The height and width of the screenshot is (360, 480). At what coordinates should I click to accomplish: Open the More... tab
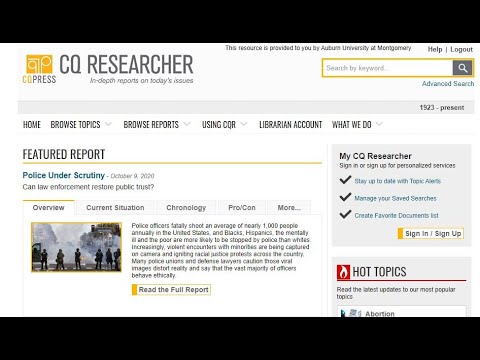[289, 208]
